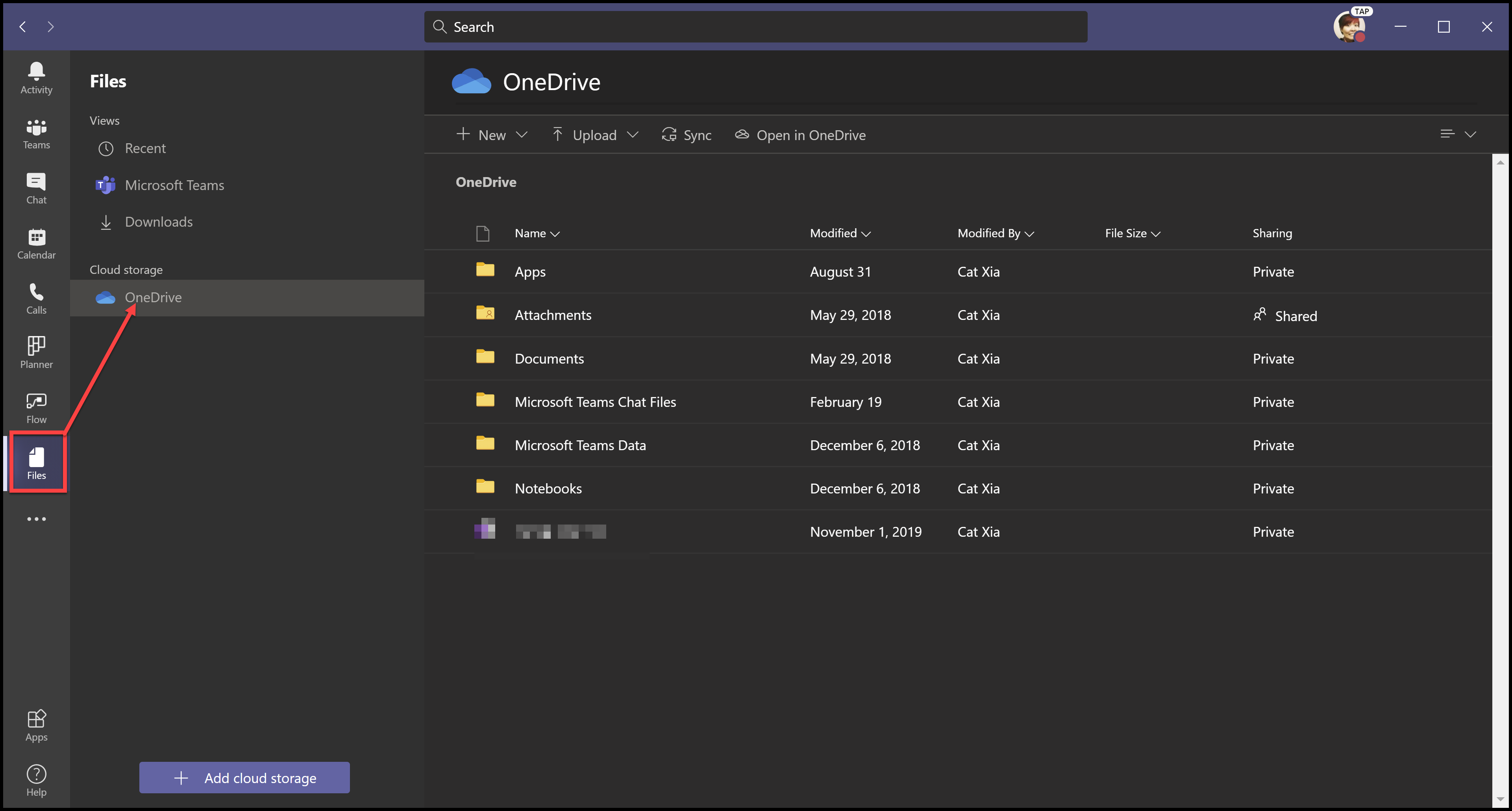Click the August 31 modified date
The width and height of the screenshot is (1512, 811).
pyautogui.click(x=840, y=272)
